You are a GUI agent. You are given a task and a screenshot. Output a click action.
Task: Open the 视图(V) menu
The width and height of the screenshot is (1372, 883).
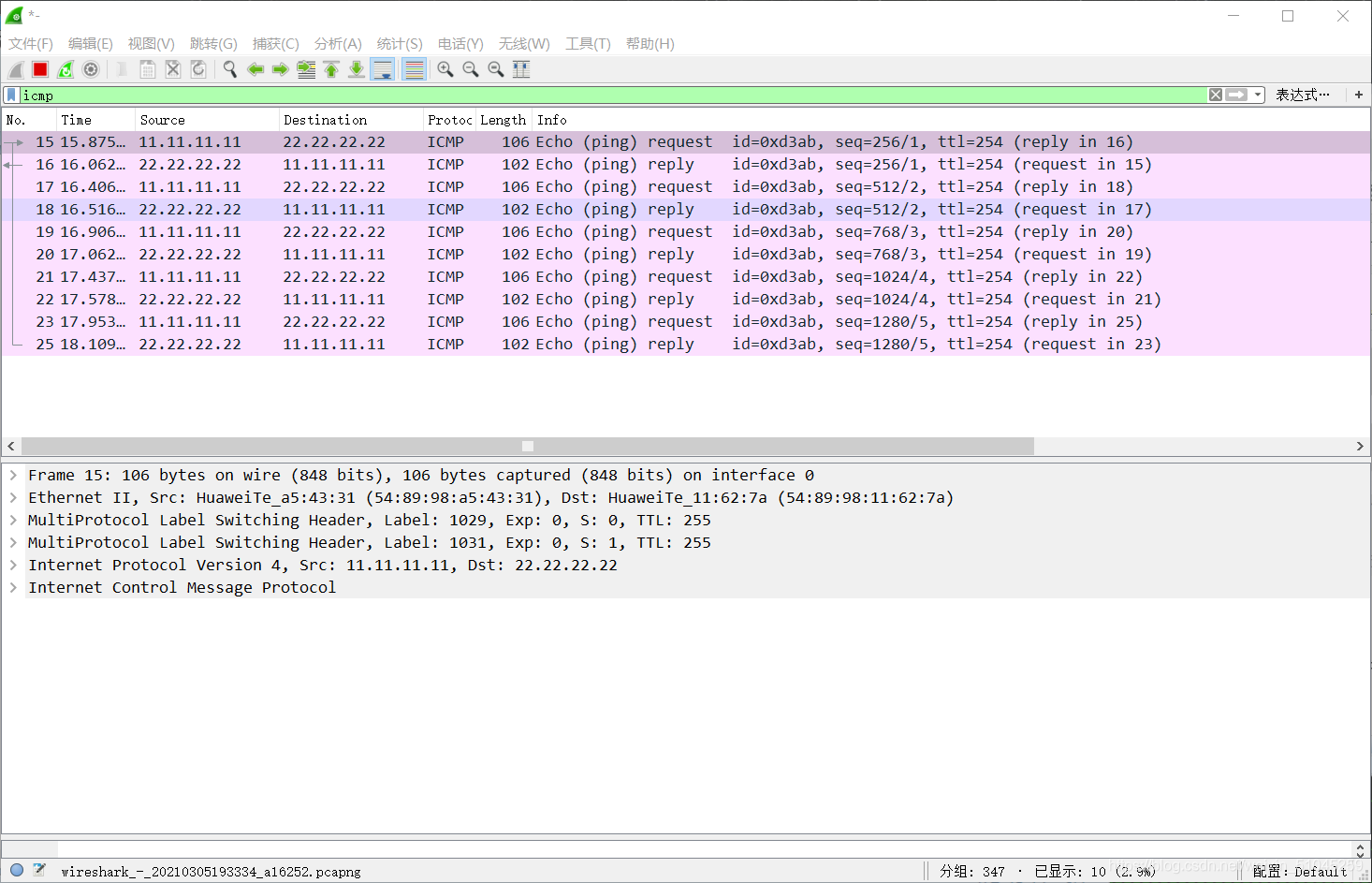(152, 44)
